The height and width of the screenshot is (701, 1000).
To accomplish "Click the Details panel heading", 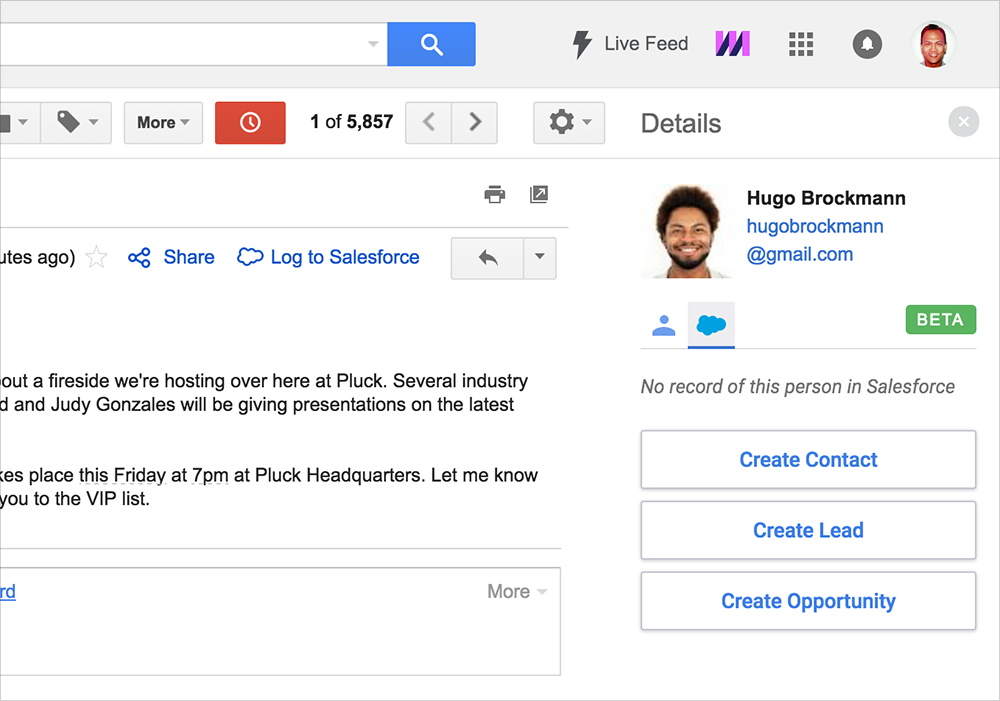I will tap(680, 123).
